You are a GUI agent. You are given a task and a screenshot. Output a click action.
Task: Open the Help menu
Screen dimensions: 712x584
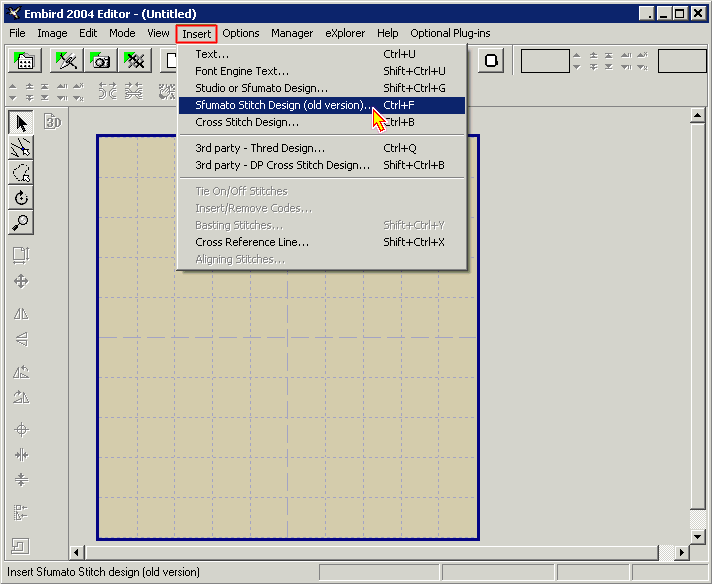(387, 33)
